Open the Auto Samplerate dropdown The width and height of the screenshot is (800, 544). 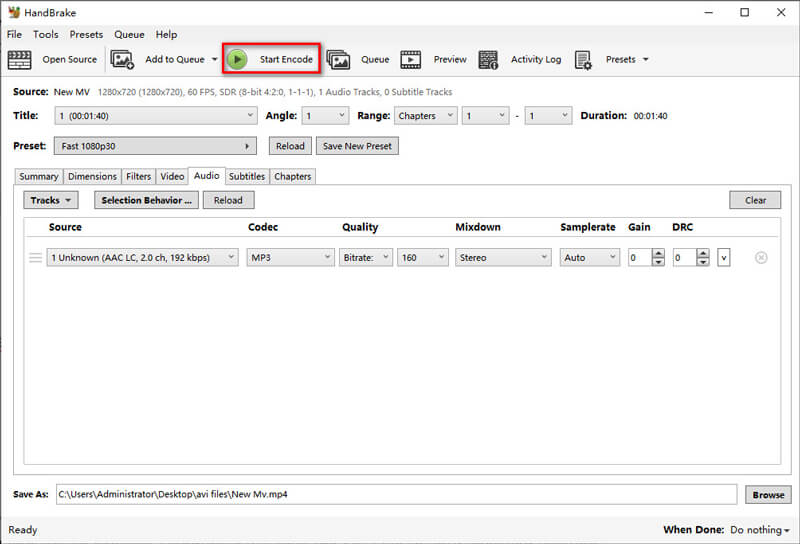coord(589,258)
